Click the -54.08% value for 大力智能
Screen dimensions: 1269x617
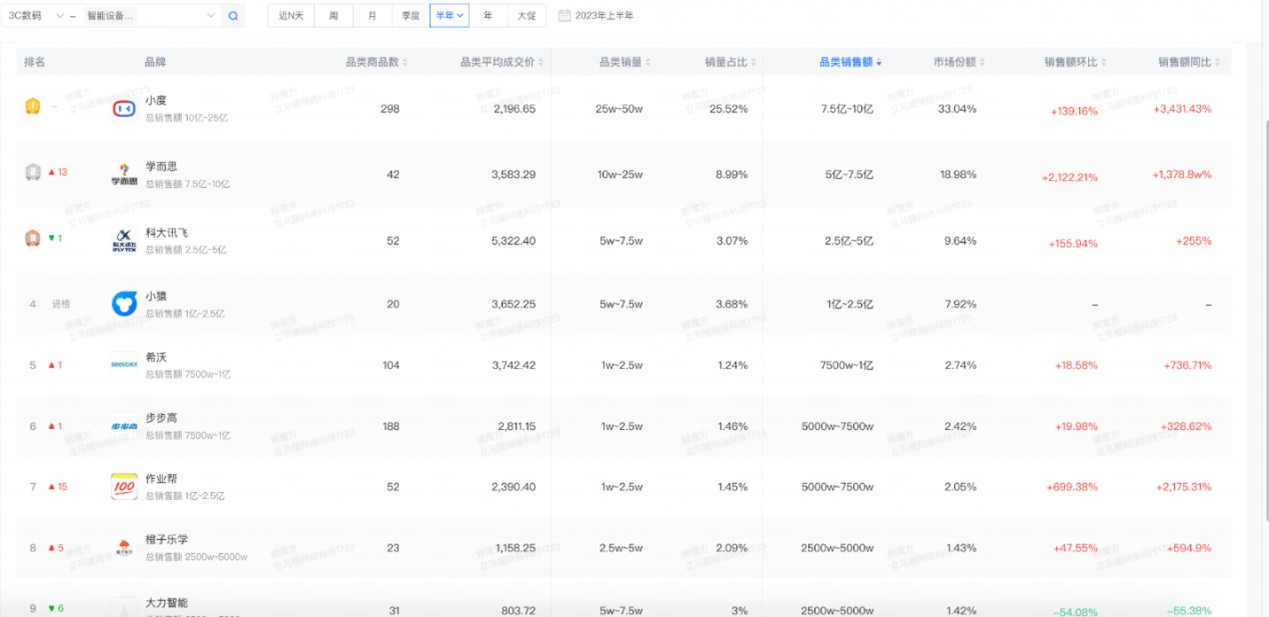(x=1075, y=612)
